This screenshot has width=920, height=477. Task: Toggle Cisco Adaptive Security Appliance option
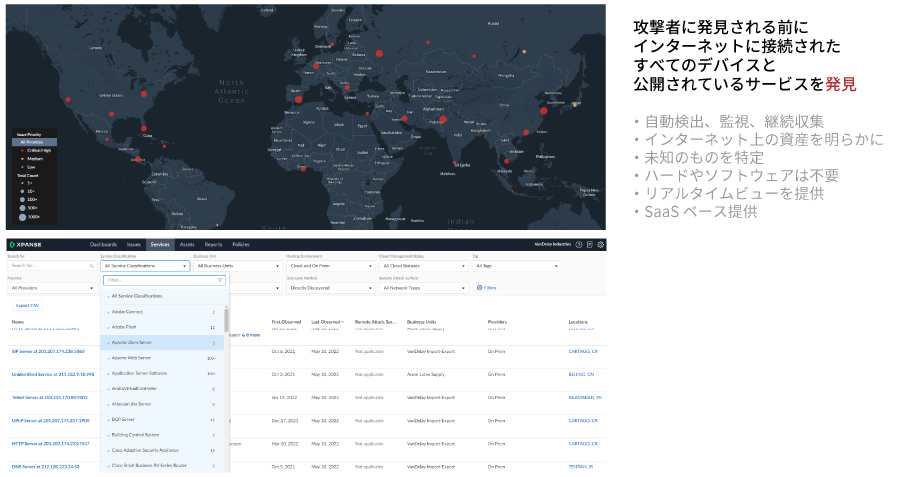[x=162, y=451]
